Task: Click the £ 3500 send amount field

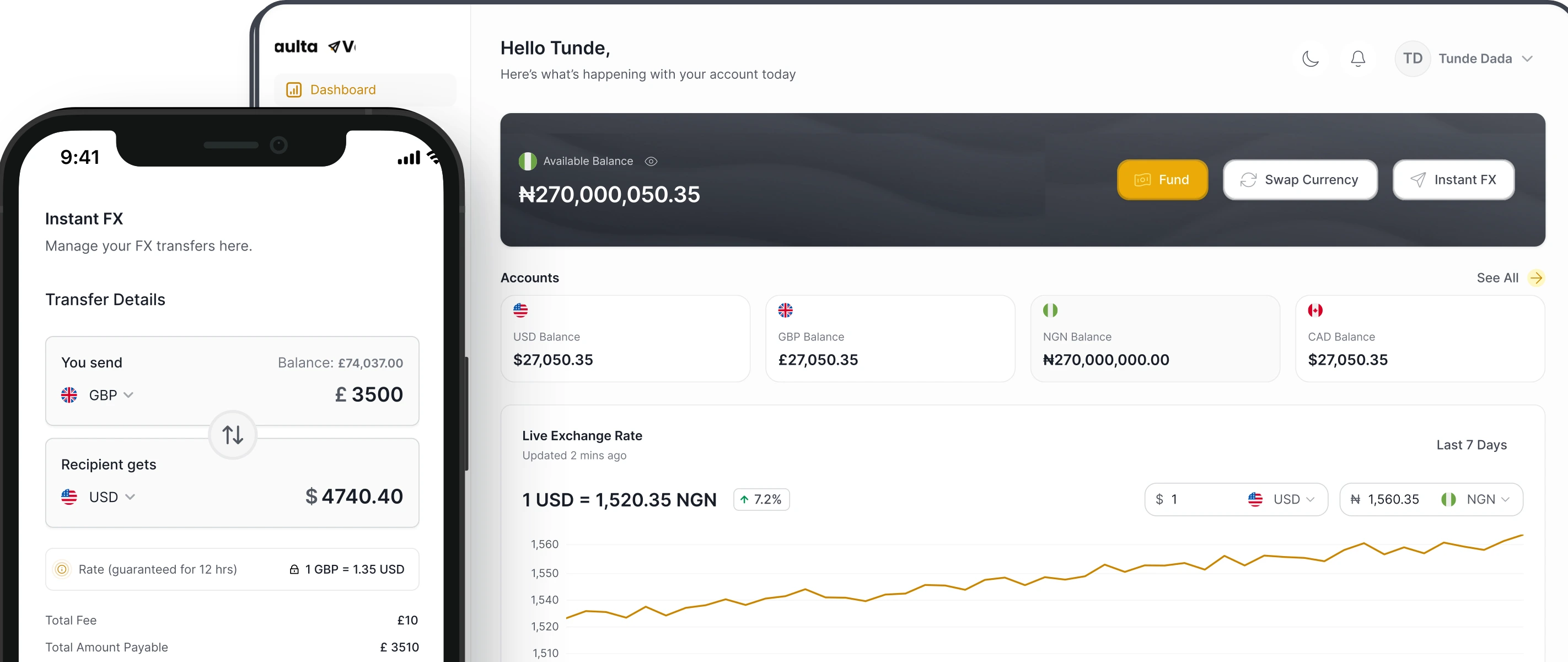Action: (x=369, y=394)
